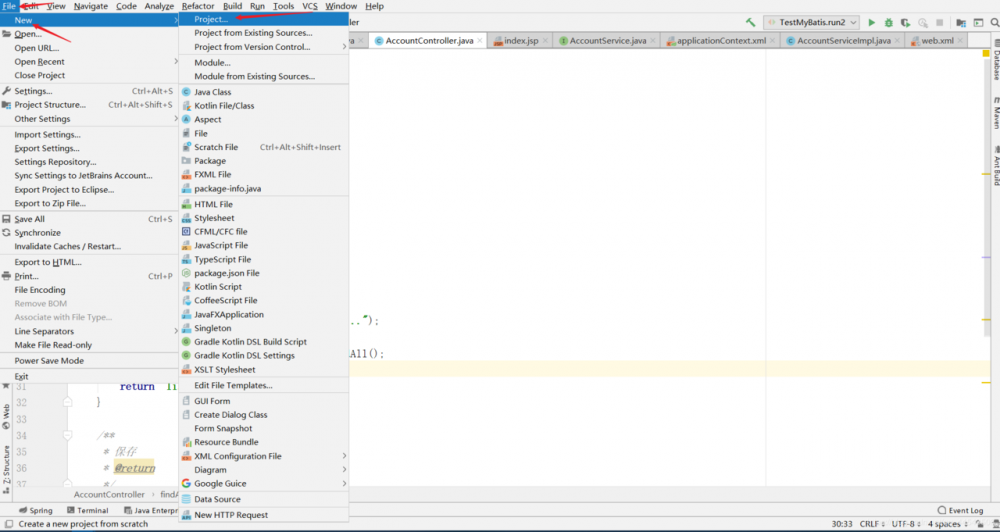Create a new HTML File
This screenshot has height=532, width=1000.
pyautogui.click(x=263, y=204)
